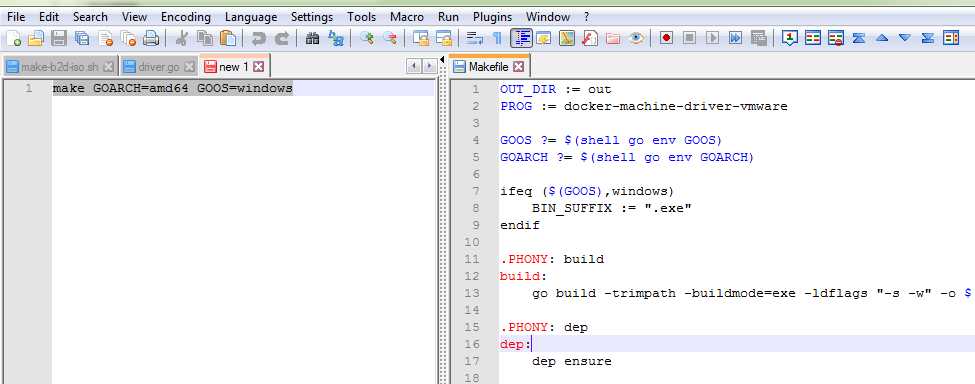The width and height of the screenshot is (975, 384).
Task: Run the macro multiple times with the fast-forward icon
Action: 736,39
